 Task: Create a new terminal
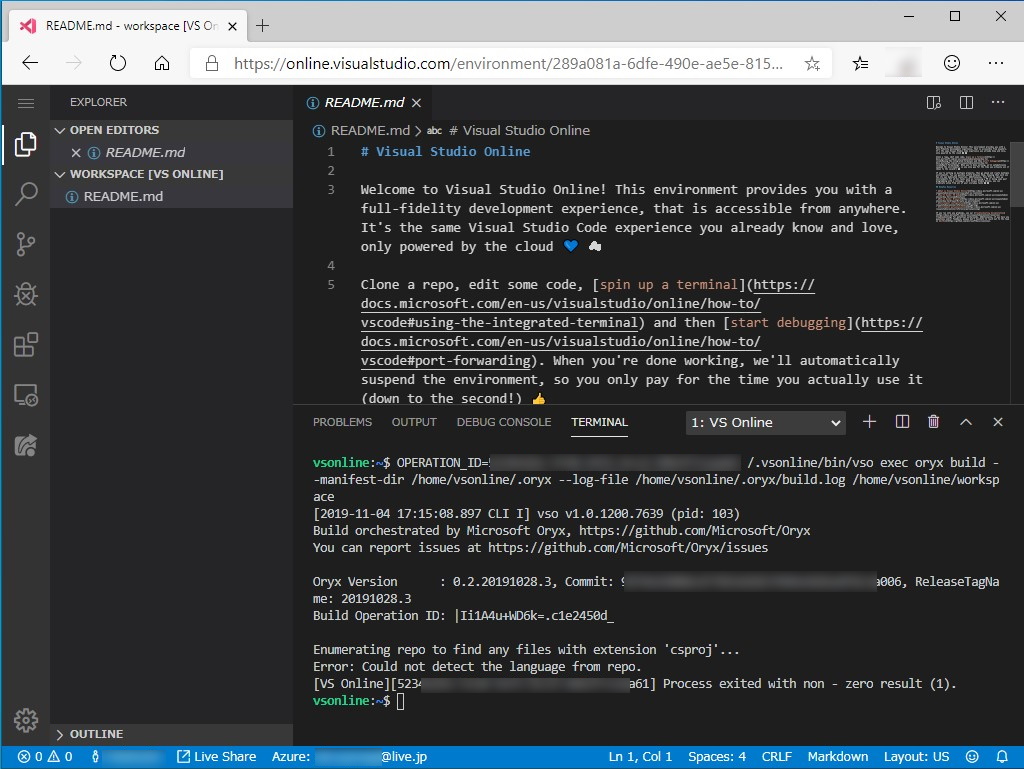tap(868, 422)
